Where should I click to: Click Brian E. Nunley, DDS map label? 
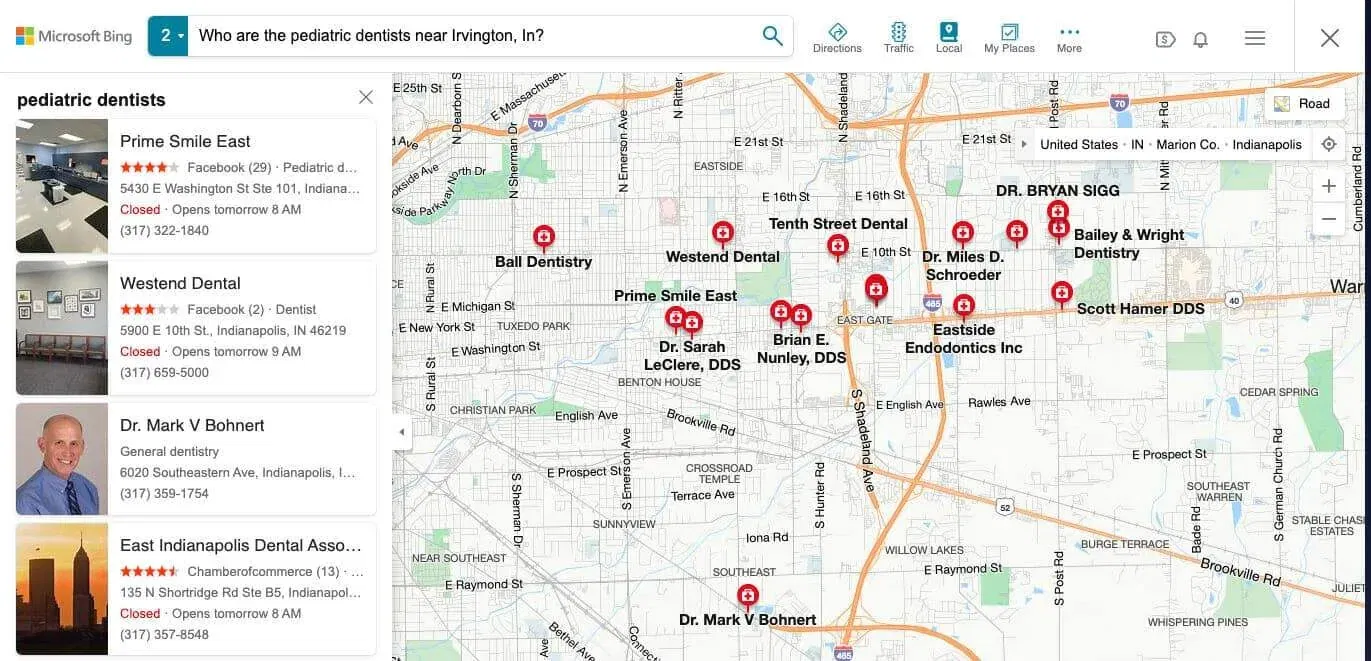801,348
